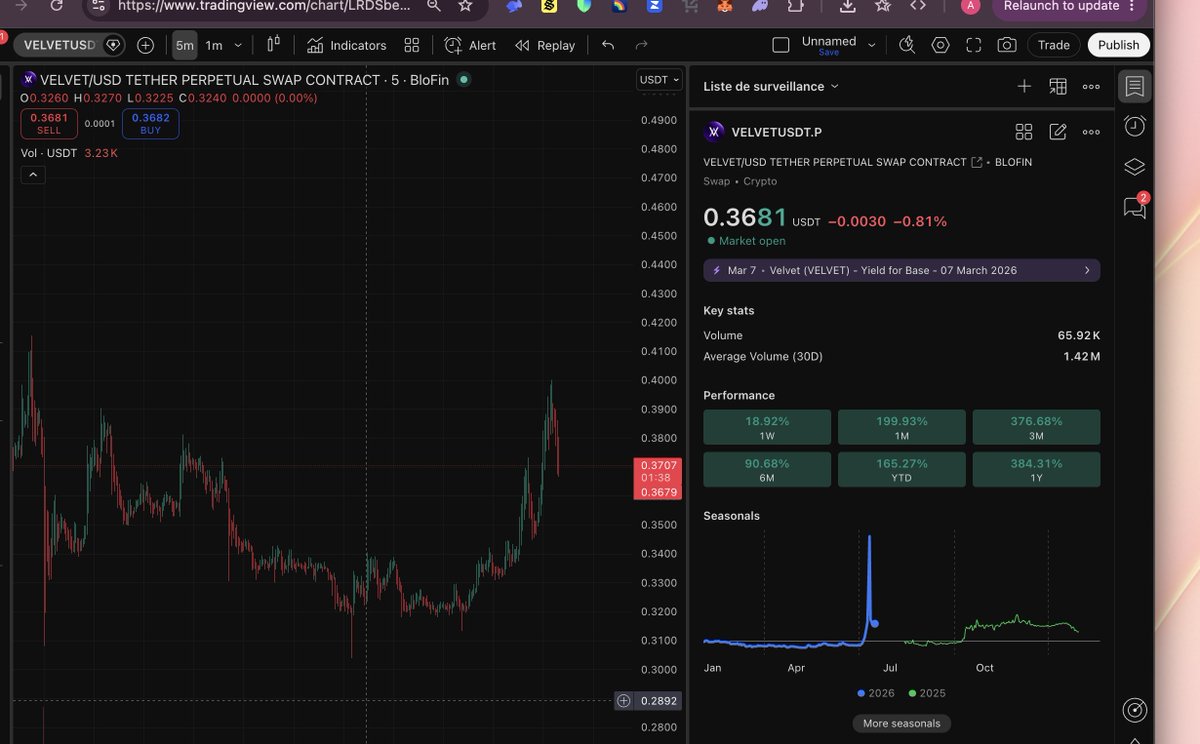Toggle the 2025 seasonals legend series
The height and width of the screenshot is (744, 1200).
(927, 693)
